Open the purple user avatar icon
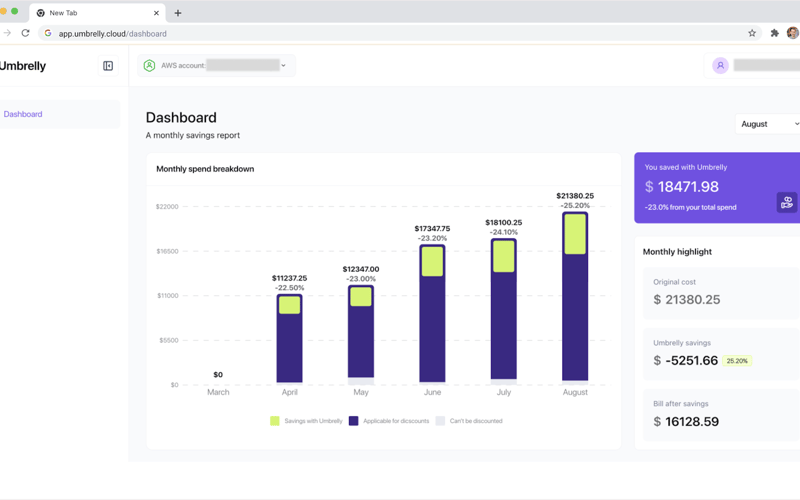 [x=720, y=65]
